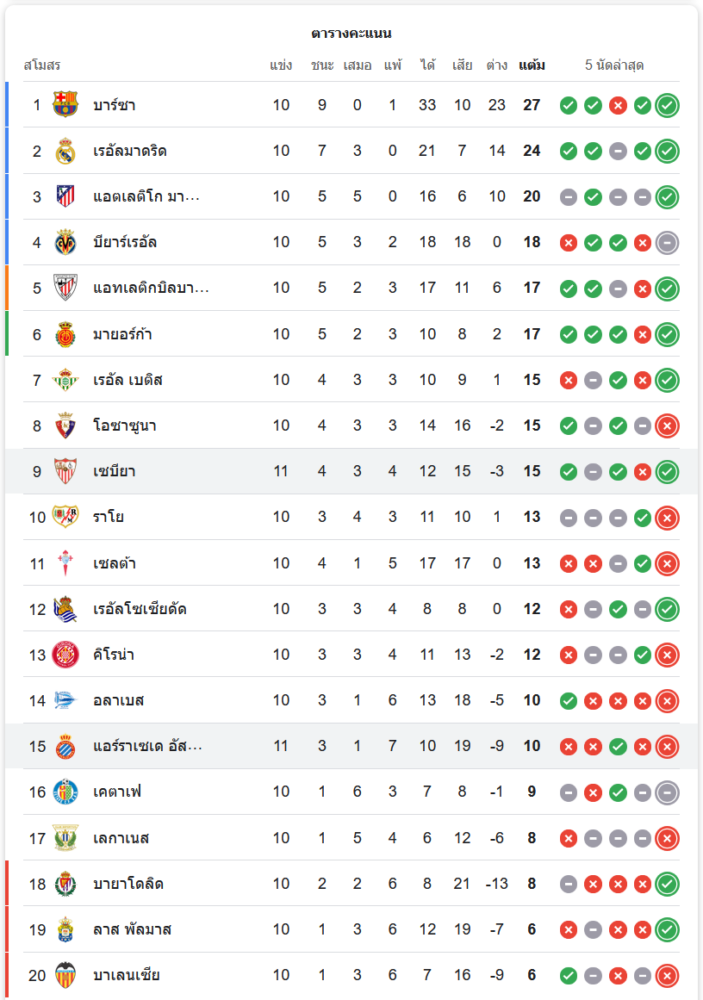Click the Sevilla crest icon
The height and width of the screenshot is (1000, 703).
(66, 471)
